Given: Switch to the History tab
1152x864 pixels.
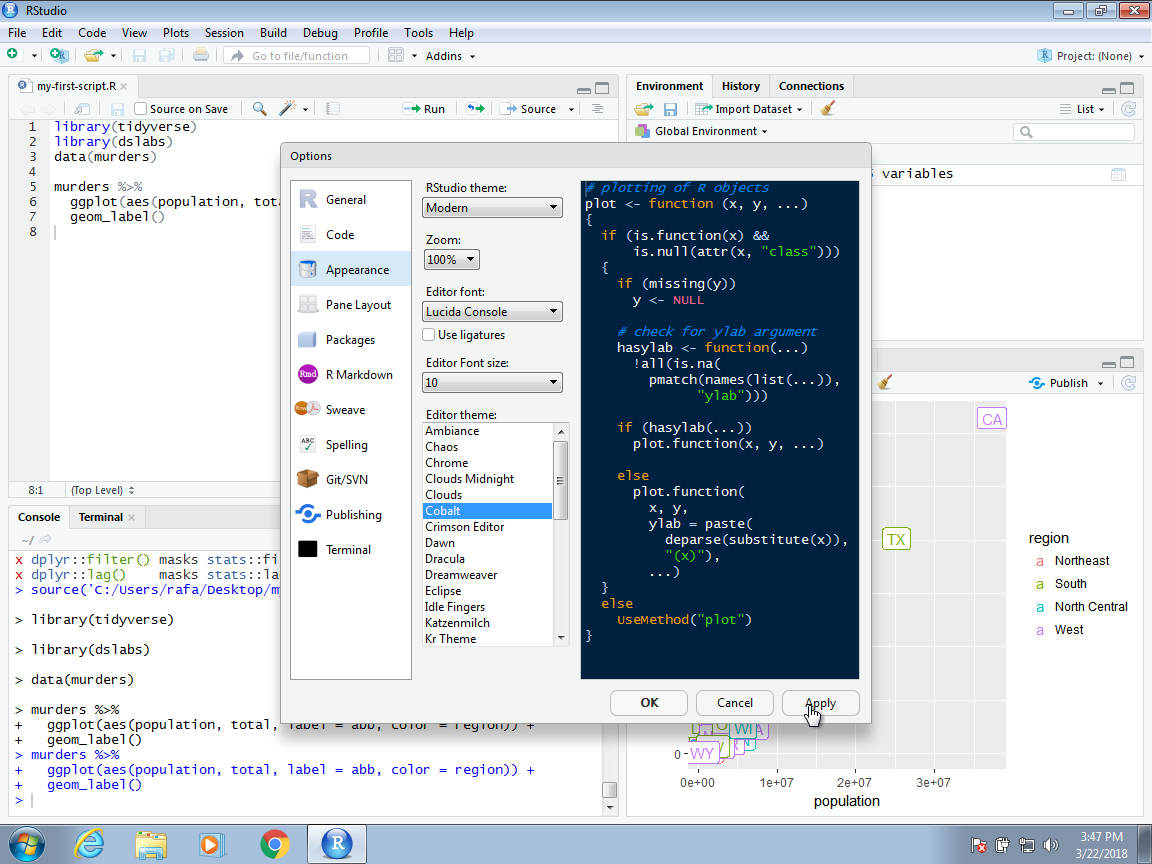Looking at the screenshot, I should [741, 86].
